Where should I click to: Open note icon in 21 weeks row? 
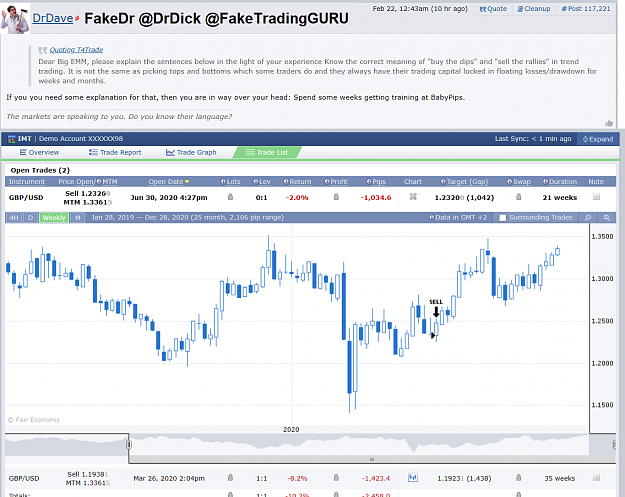click(x=596, y=197)
